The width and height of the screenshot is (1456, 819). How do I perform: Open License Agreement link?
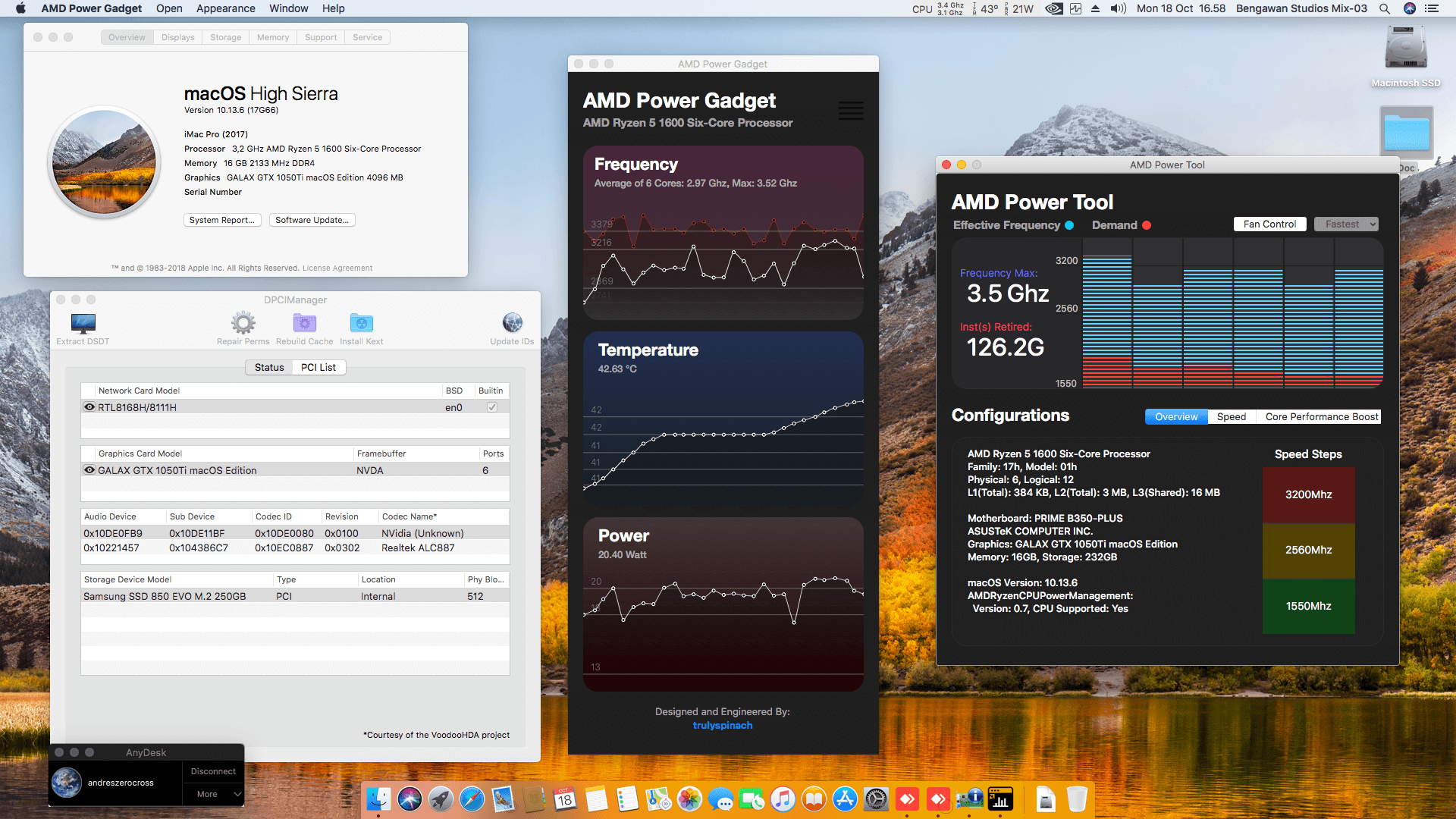[x=337, y=268]
